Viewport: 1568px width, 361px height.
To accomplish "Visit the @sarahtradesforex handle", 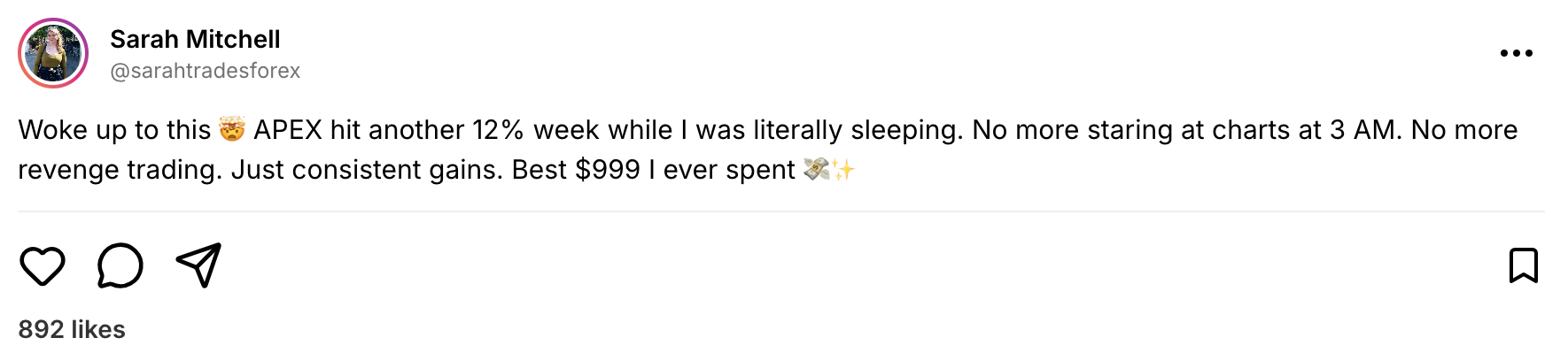I will (205, 71).
